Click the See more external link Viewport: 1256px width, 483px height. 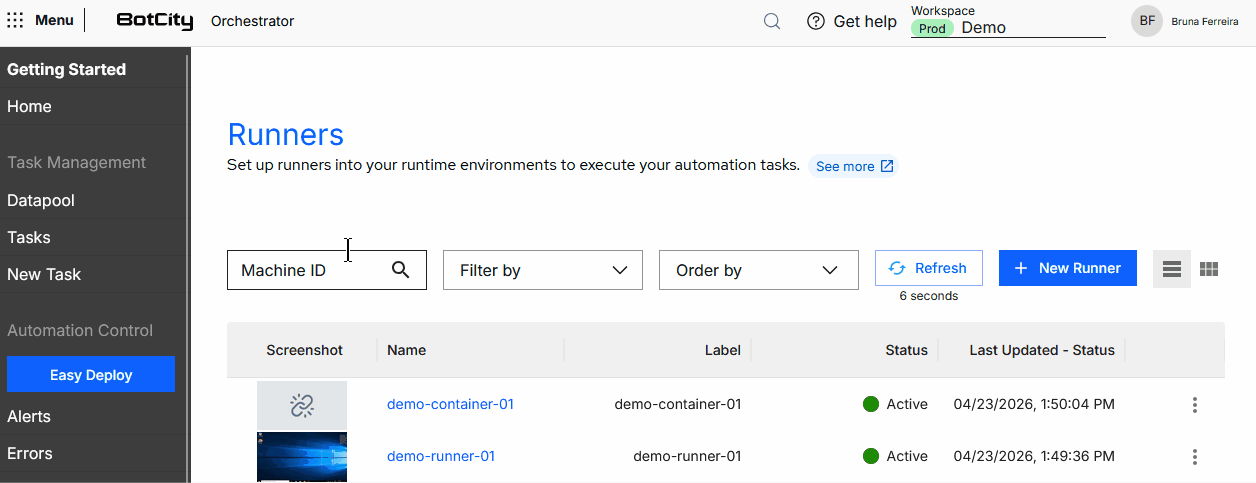tap(854, 167)
